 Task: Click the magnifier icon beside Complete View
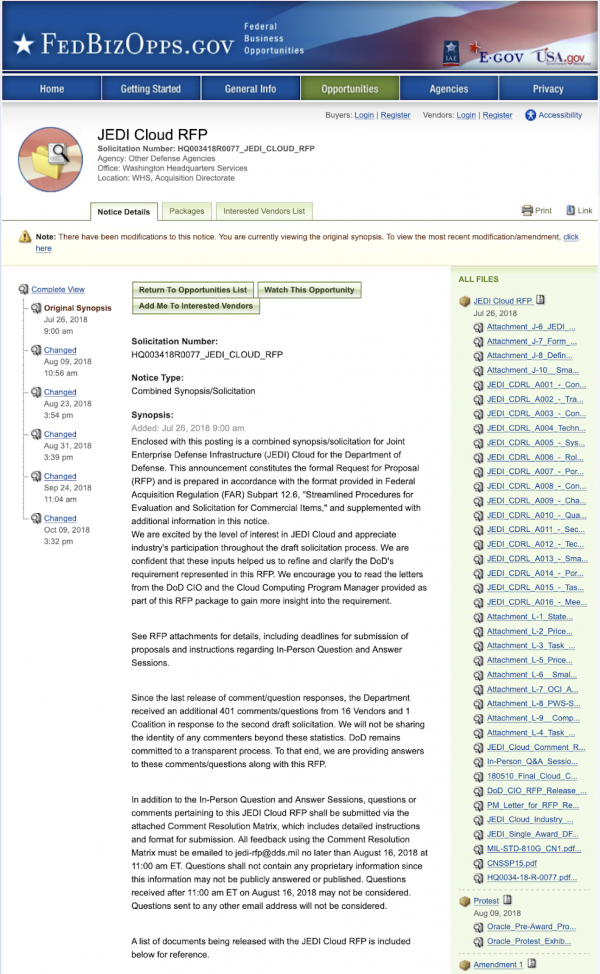click(x=24, y=289)
